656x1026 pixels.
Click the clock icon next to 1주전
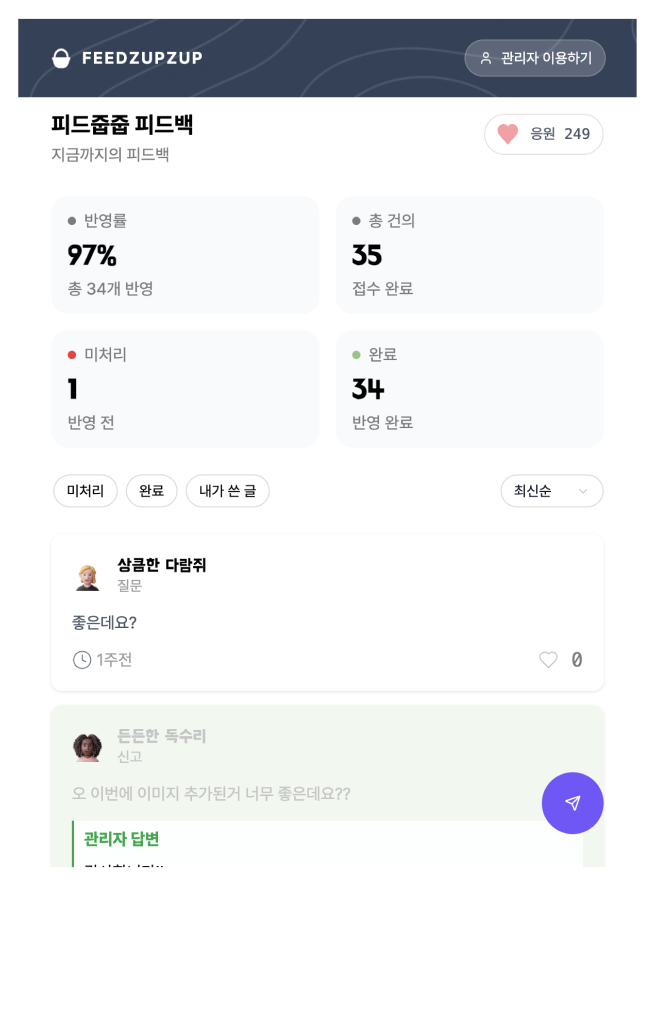click(82, 660)
